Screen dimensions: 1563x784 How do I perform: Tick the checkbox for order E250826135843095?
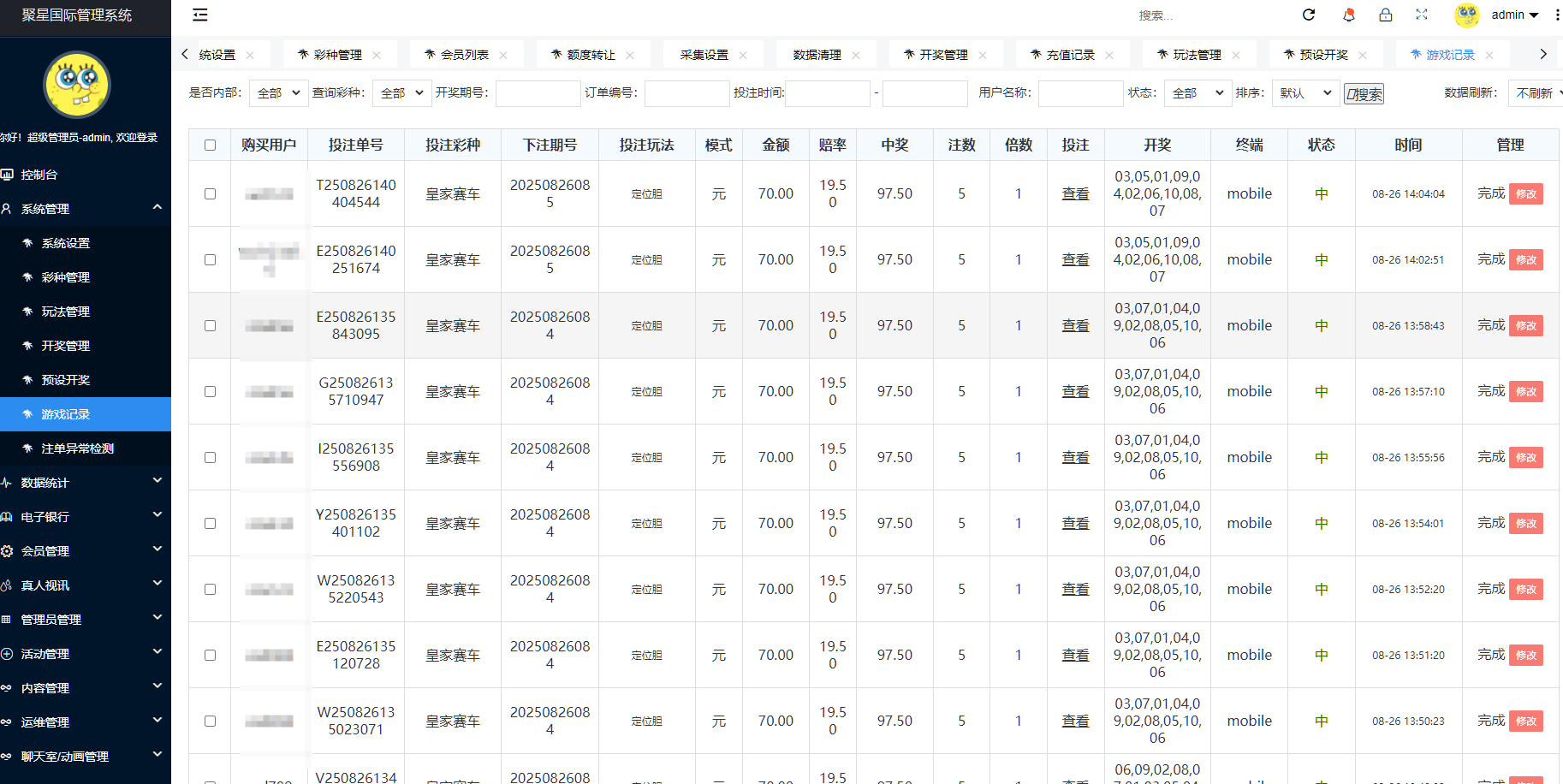pos(210,325)
